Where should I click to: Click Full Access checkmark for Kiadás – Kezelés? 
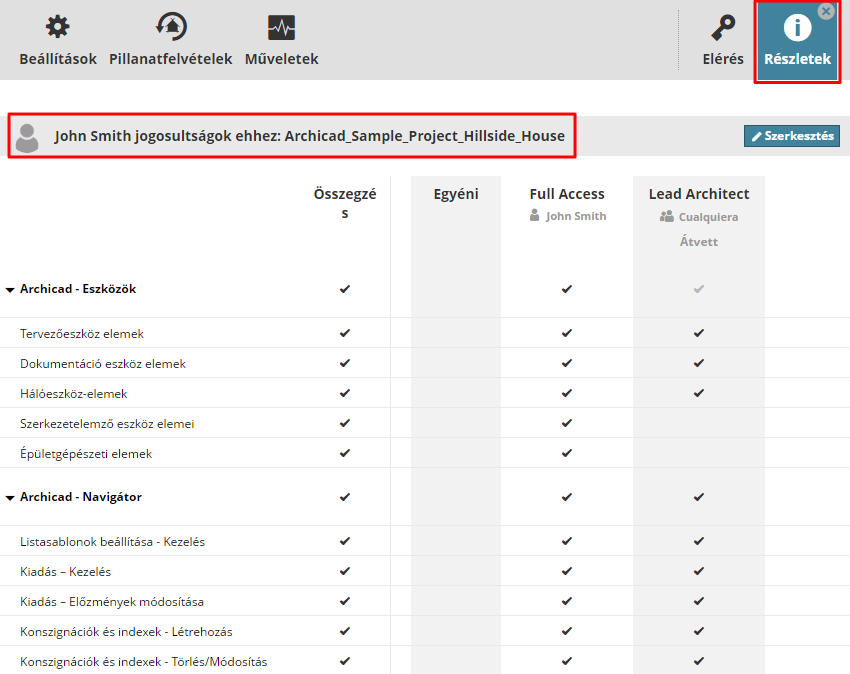pyautogui.click(x=567, y=571)
